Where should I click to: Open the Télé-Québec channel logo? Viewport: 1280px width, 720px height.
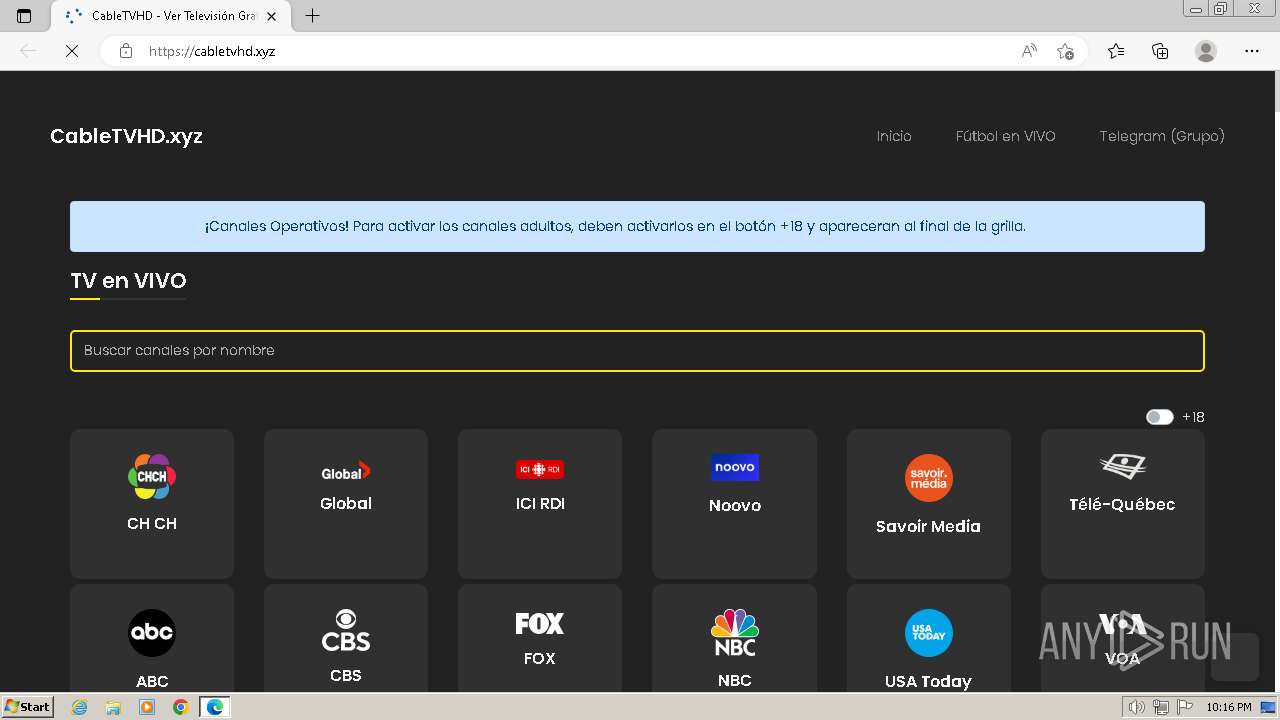point(1123,467)
